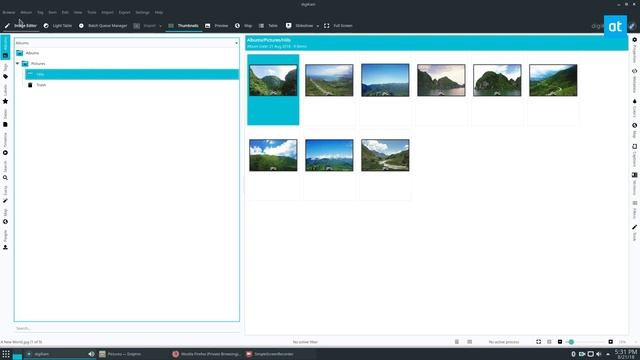Open the Edit menu
Image resolution: width=640 pixels, height=360 pixels.
[65, 13]
